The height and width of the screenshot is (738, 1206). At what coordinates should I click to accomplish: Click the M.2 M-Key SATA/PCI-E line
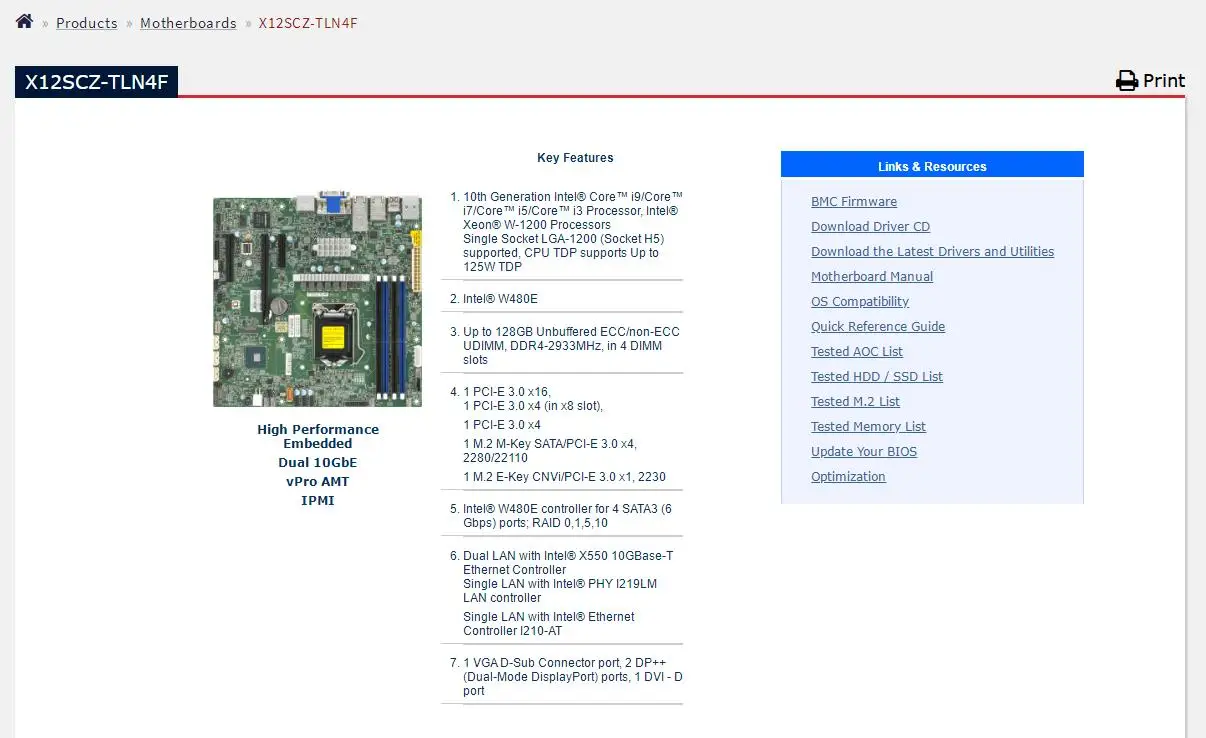pos(550,451)
